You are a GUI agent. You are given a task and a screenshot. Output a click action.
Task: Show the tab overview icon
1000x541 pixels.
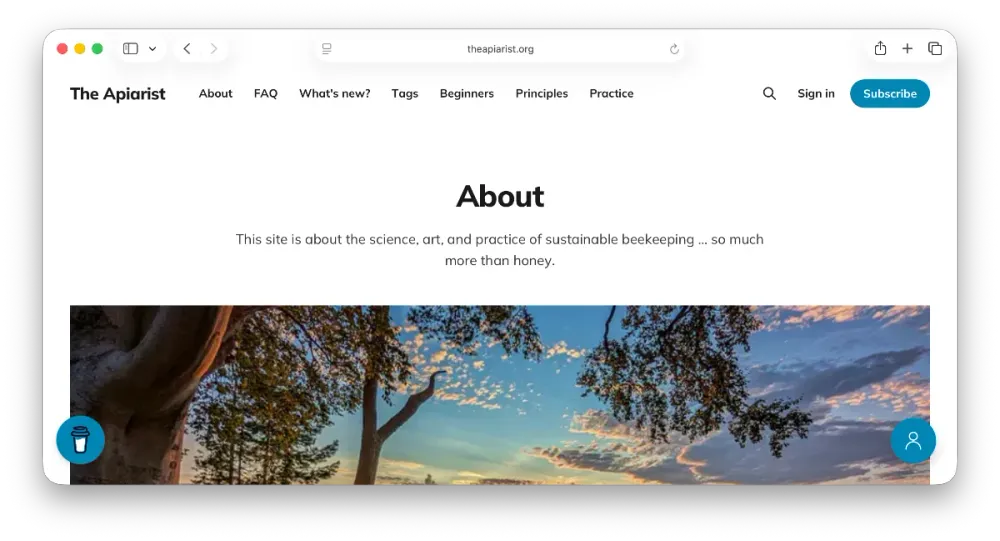tap(935, 48)
